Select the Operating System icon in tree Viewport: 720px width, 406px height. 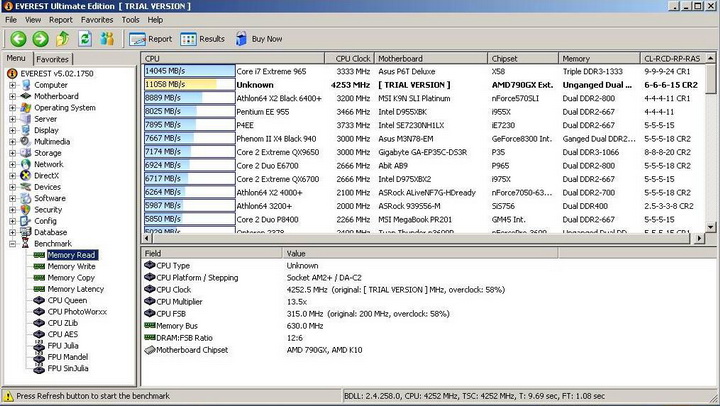coord(26,107)
